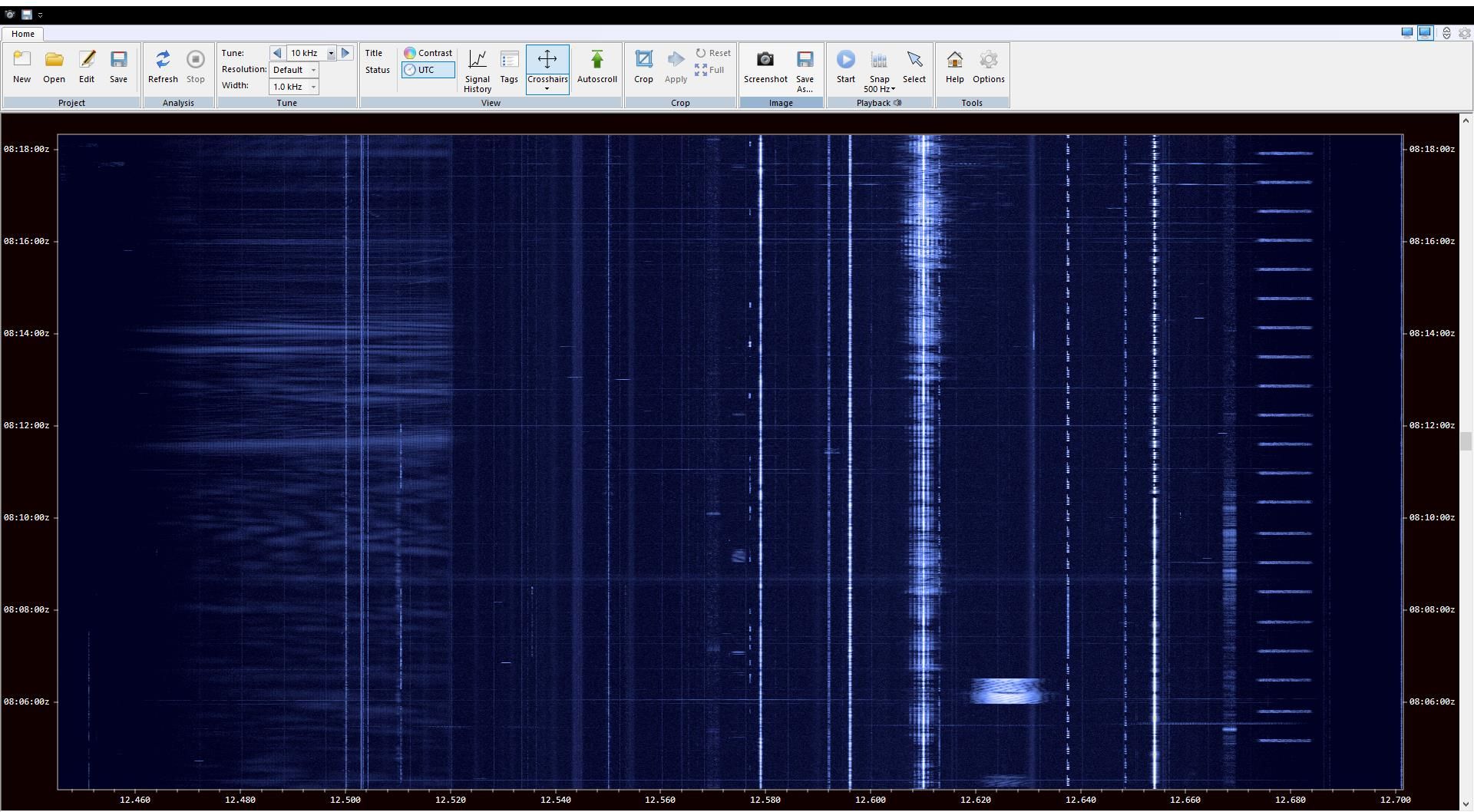Open the Snap 500 Hz dropdown
The width and height of the screenshot is (1474, 812).
(880, 89)
